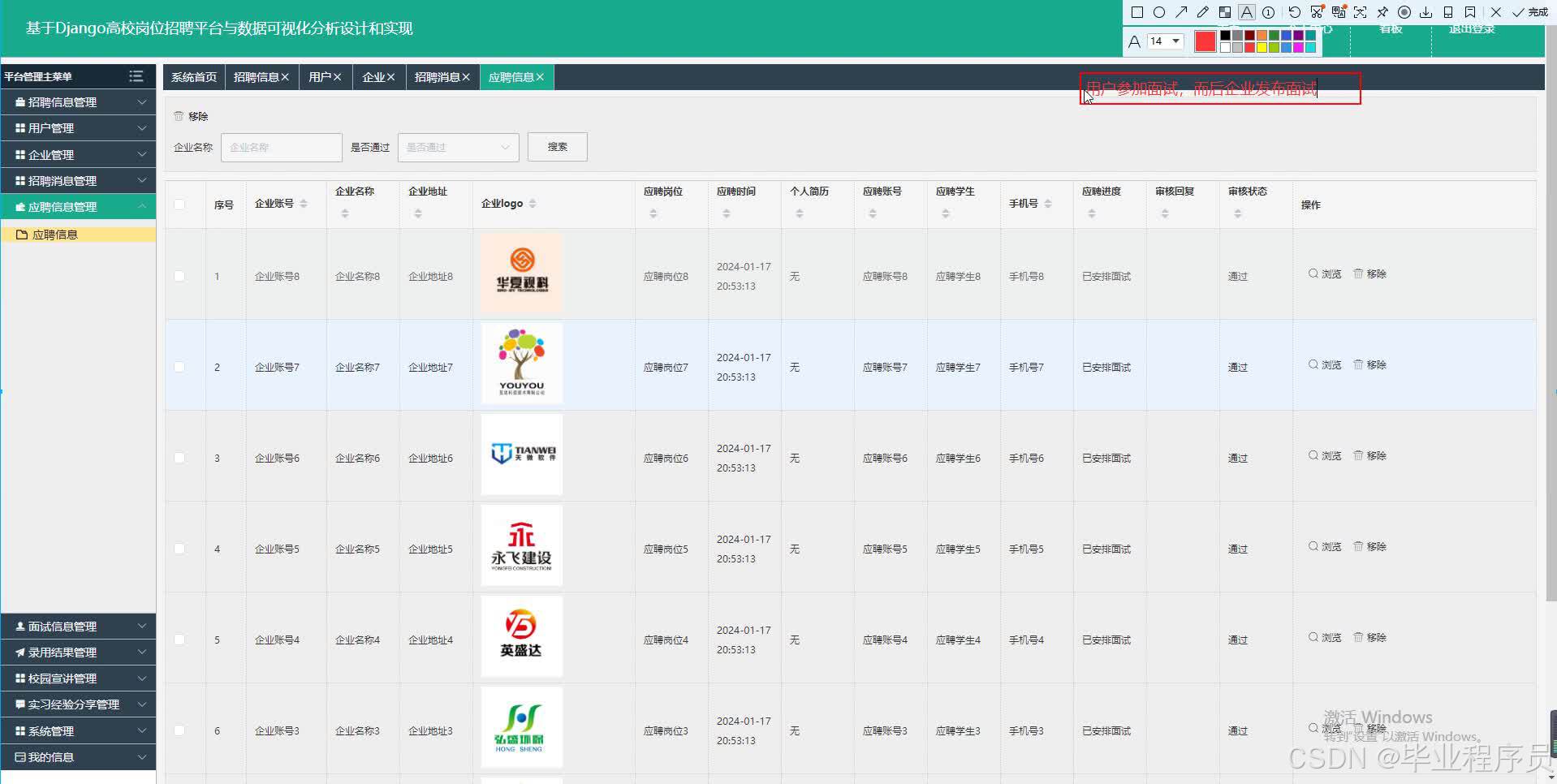Select the rectangle annotation tool

[1136, 12]
